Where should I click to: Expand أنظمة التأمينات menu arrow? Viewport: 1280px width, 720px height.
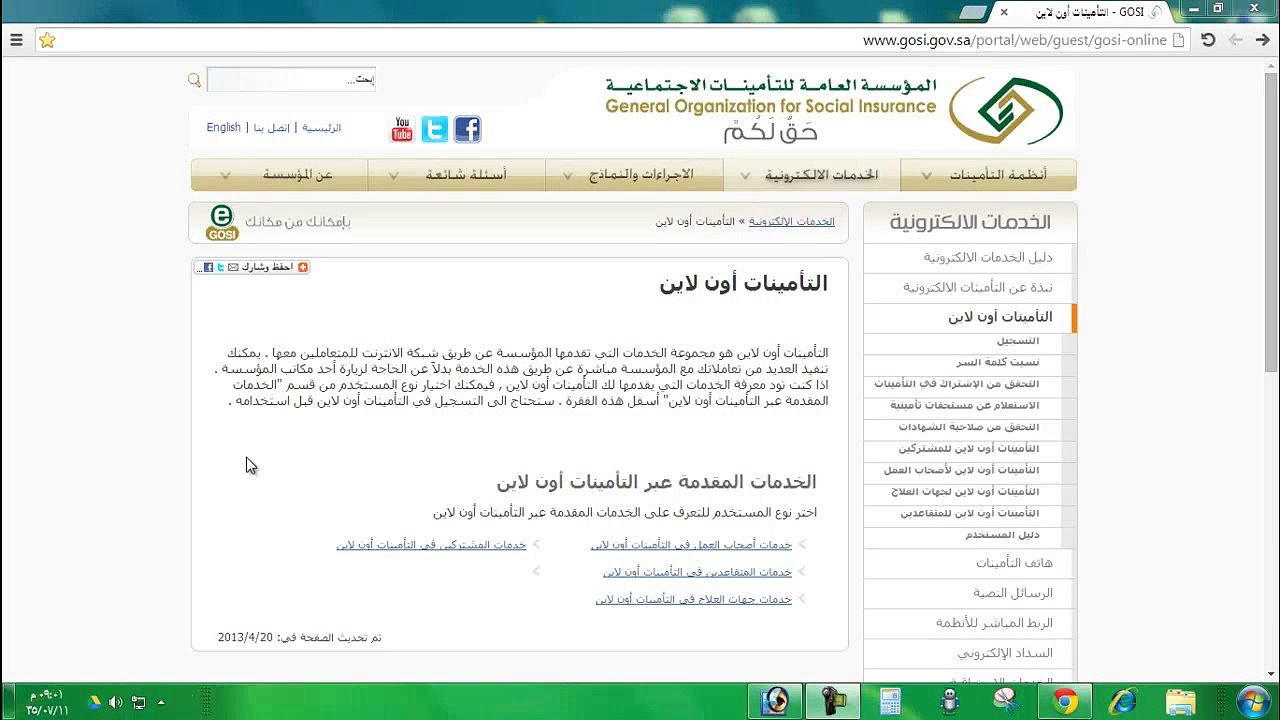926,176
